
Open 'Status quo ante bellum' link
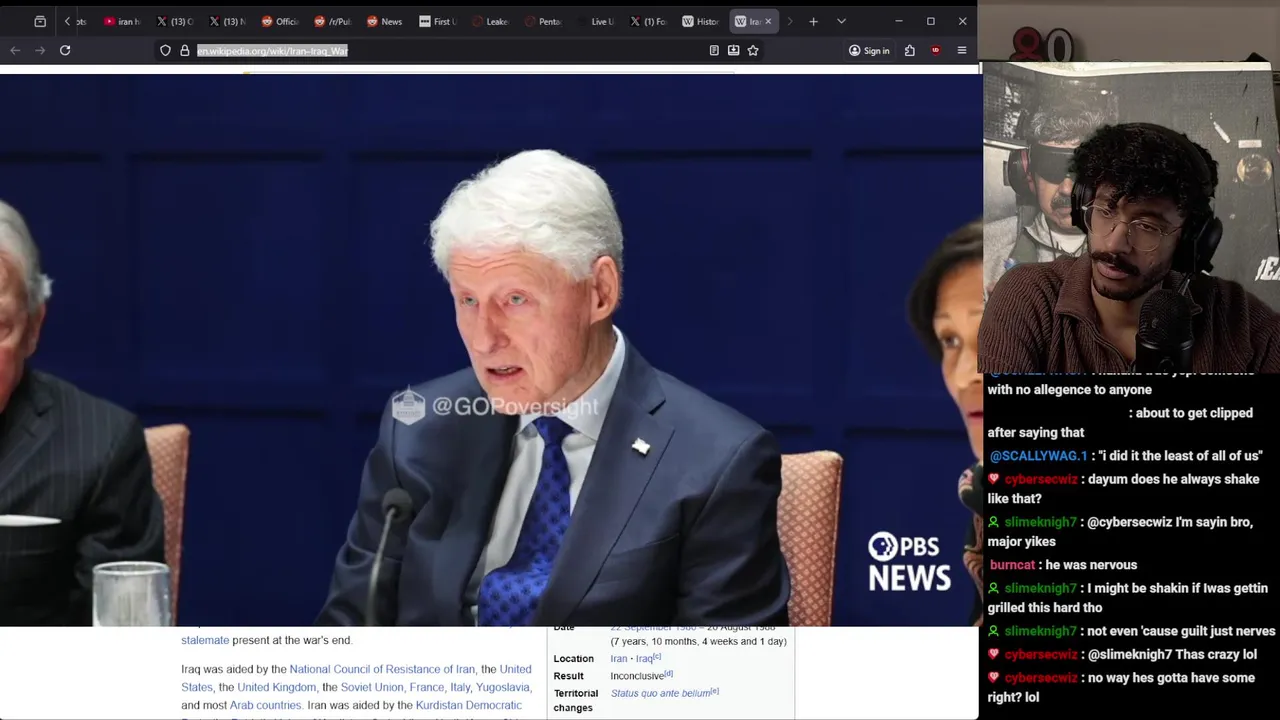(660, 693)
